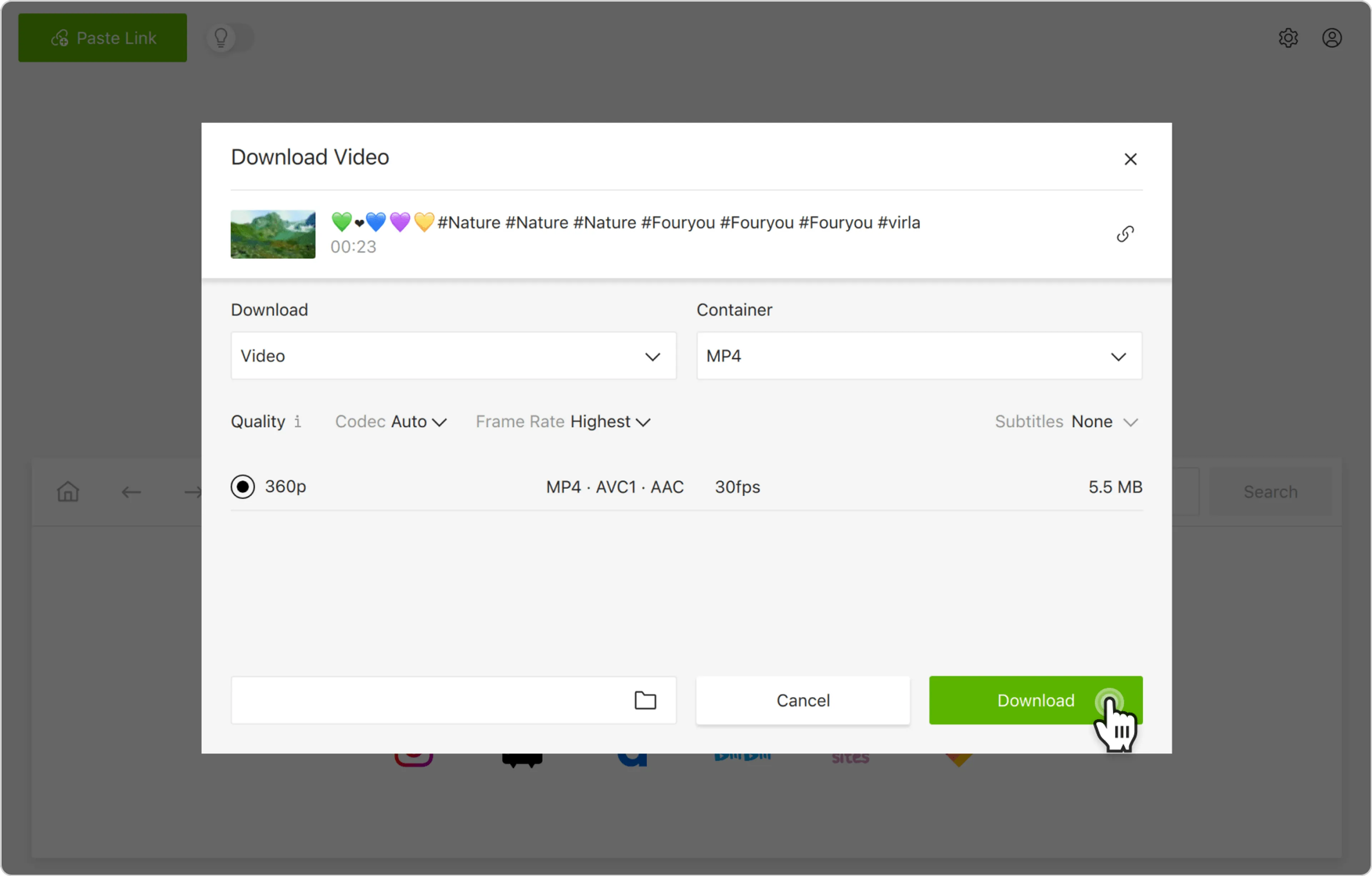Click the copy link icon beside video title
Image resolution: width=1372 pixels, height=876 pixels.
coord(1125,234)
